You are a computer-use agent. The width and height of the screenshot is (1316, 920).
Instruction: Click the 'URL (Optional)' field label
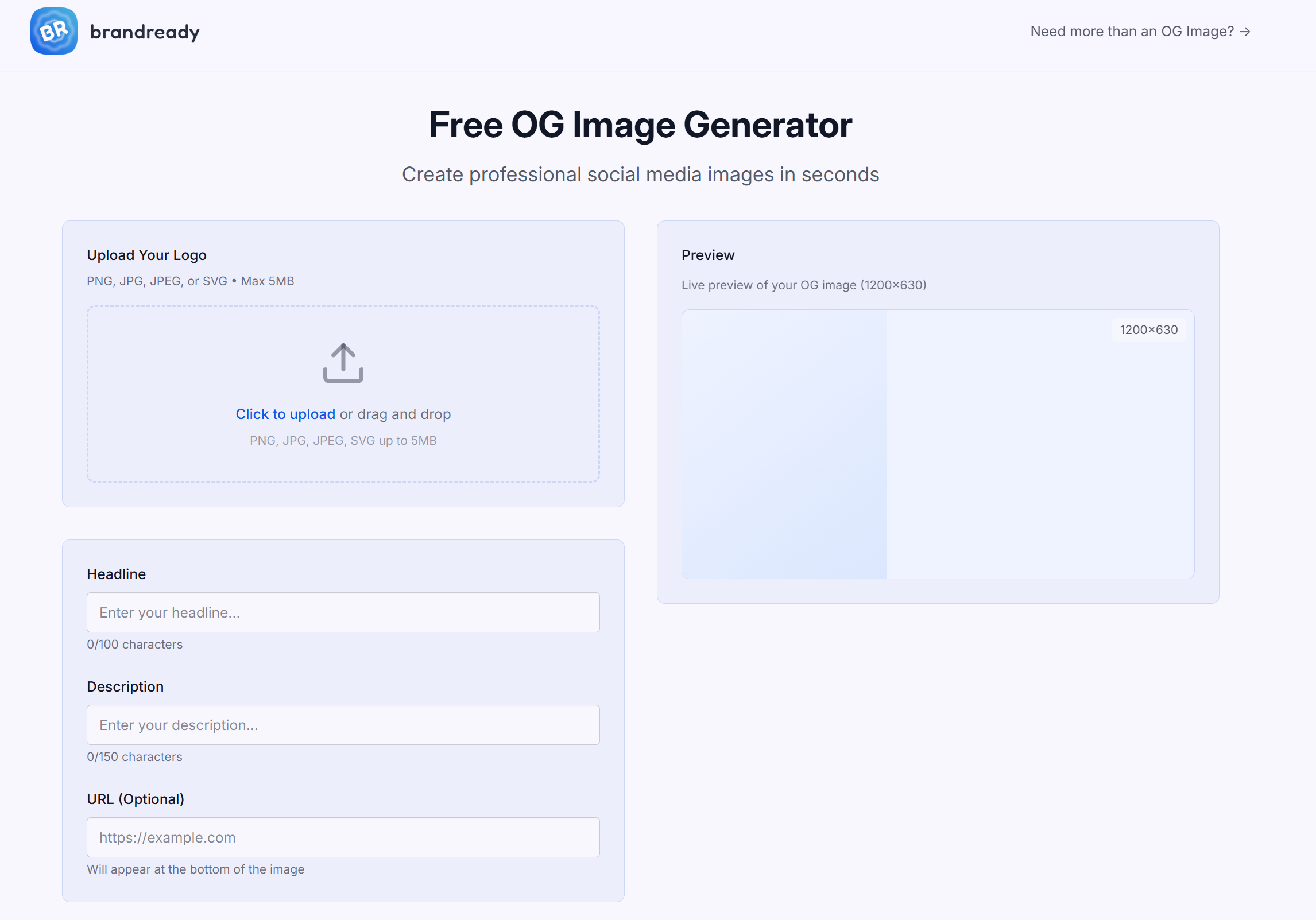(136, 799)
